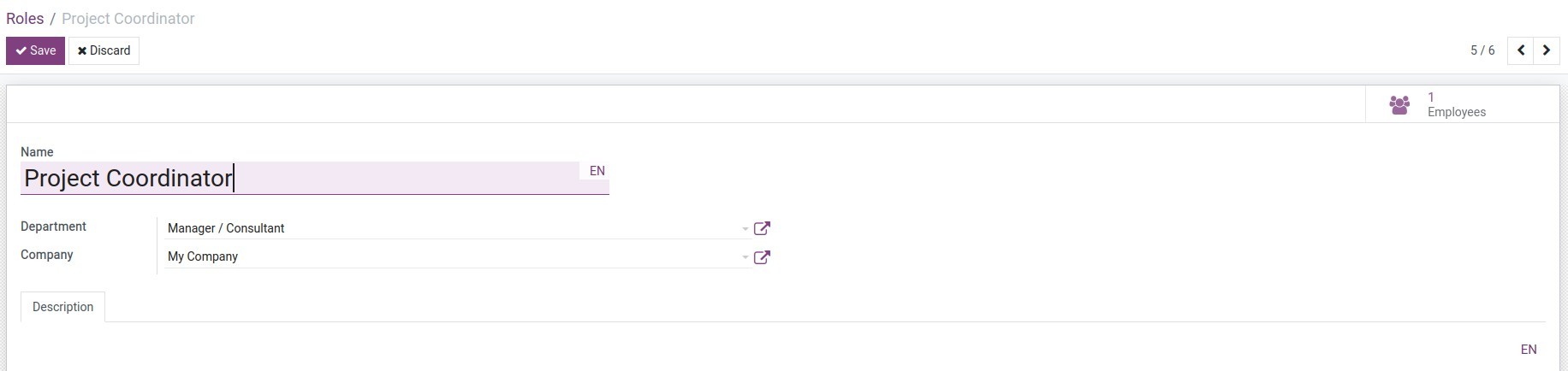Viewport: 1568px width, 371px height.
Task: Expand the Company dropdown arrow
Action: coord(745,257)
